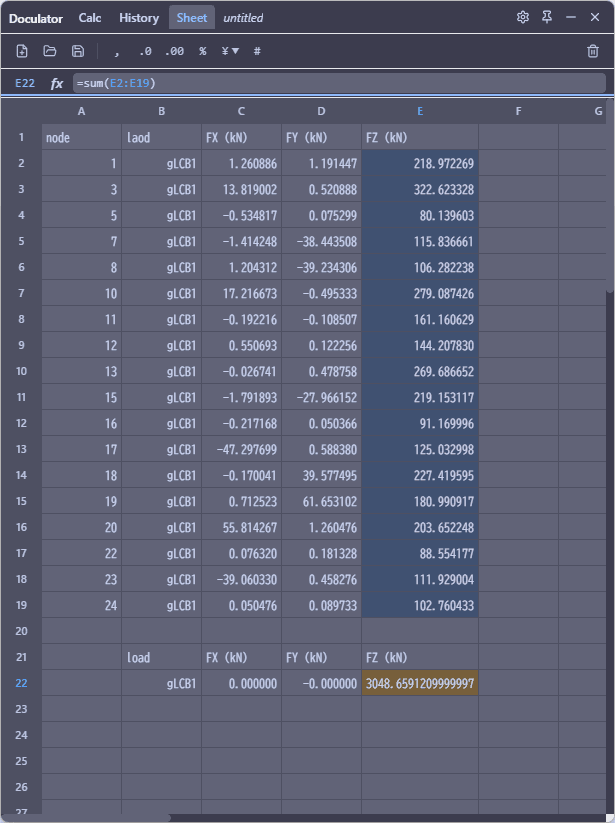Click the E22 cell reference box
This screenshot has width=615, height=823.
(x=25, y=83)
